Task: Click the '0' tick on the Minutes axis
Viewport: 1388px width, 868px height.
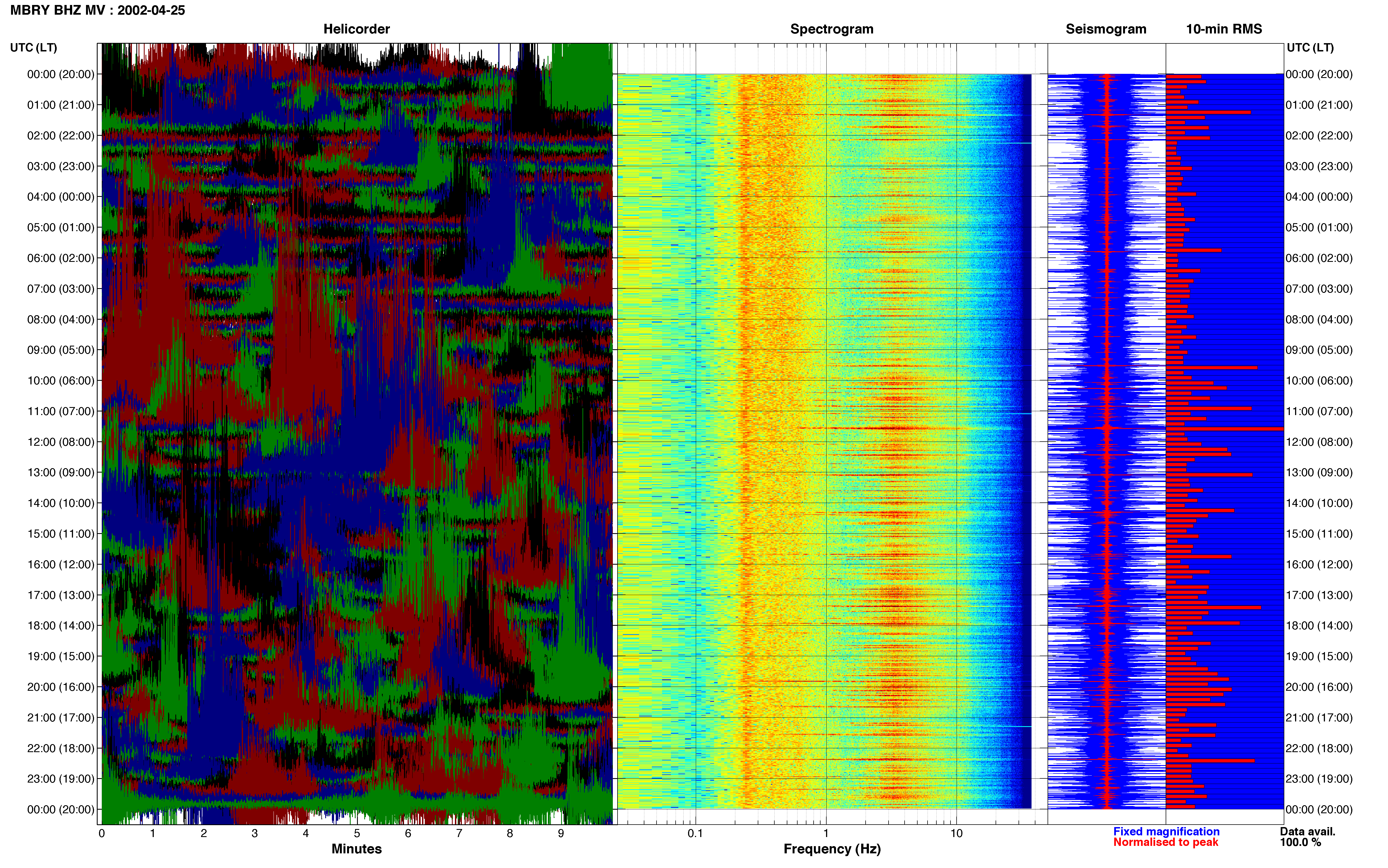Action: tap(101, 833)
